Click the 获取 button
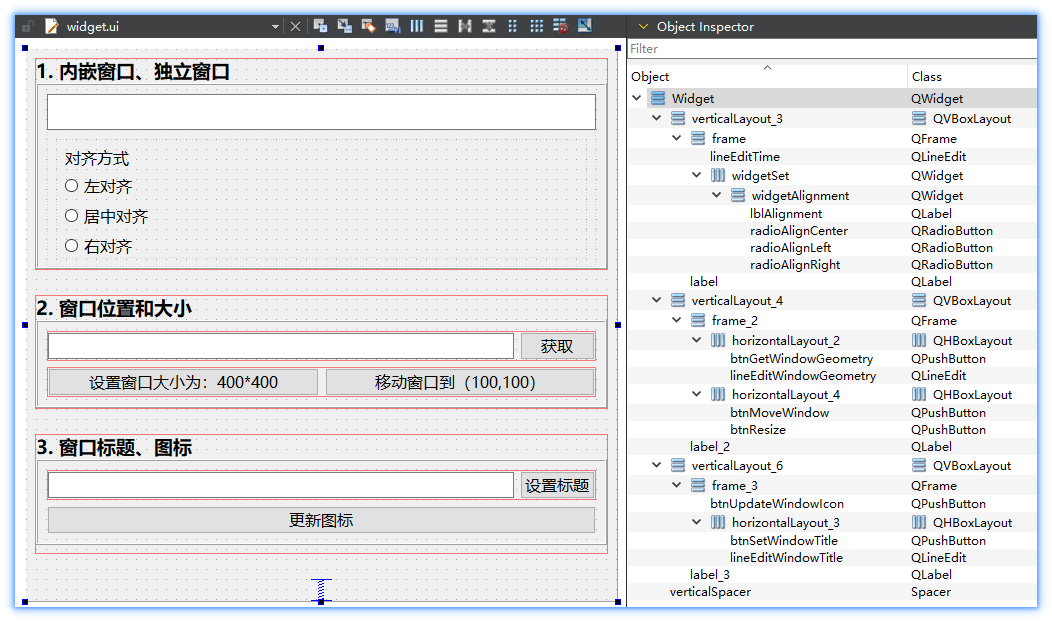This screenshot has height=622, width=1052. click(x=557, y=346)
